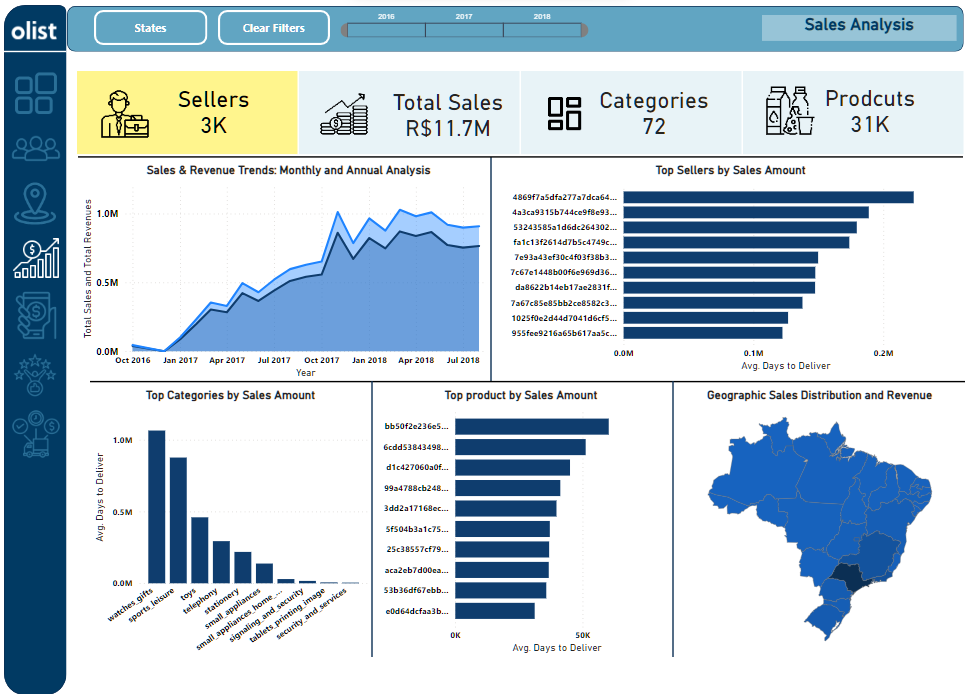Click the olist logo

click(34, 31)
